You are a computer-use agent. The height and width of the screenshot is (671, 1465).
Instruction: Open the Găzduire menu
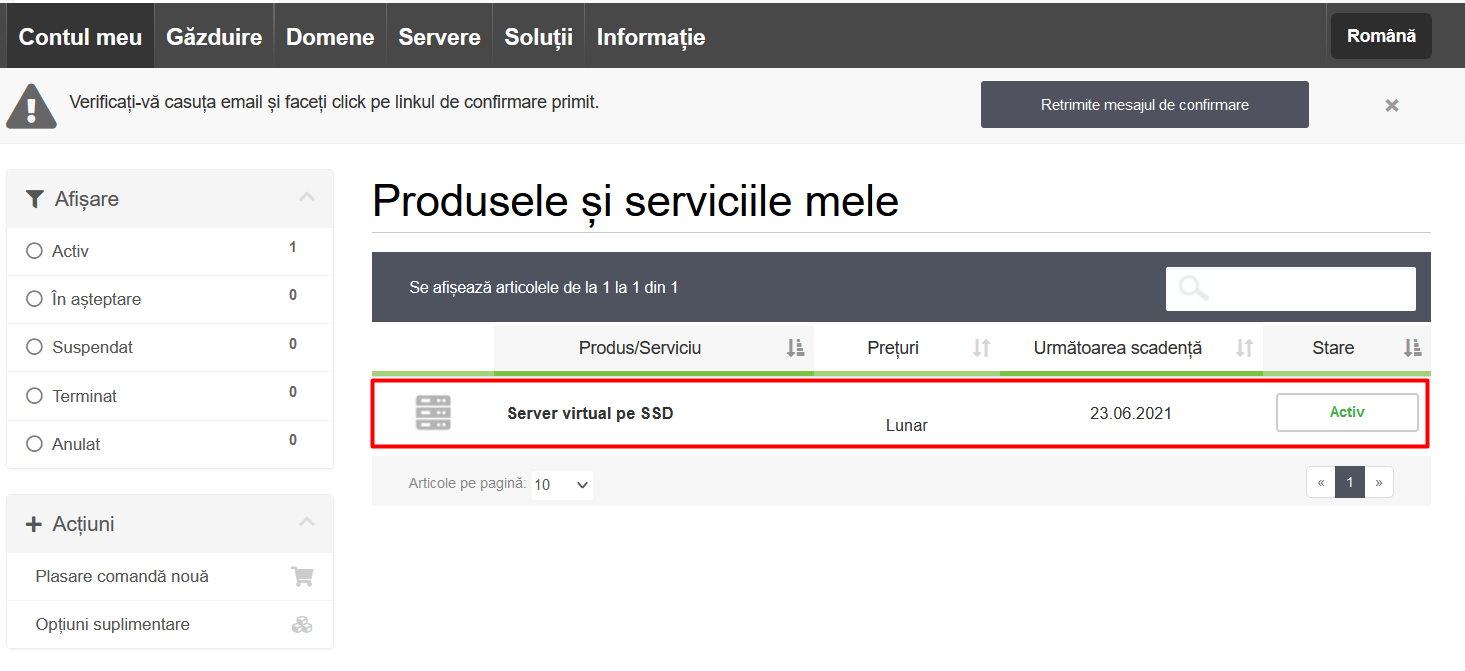(x=214, y=37)
